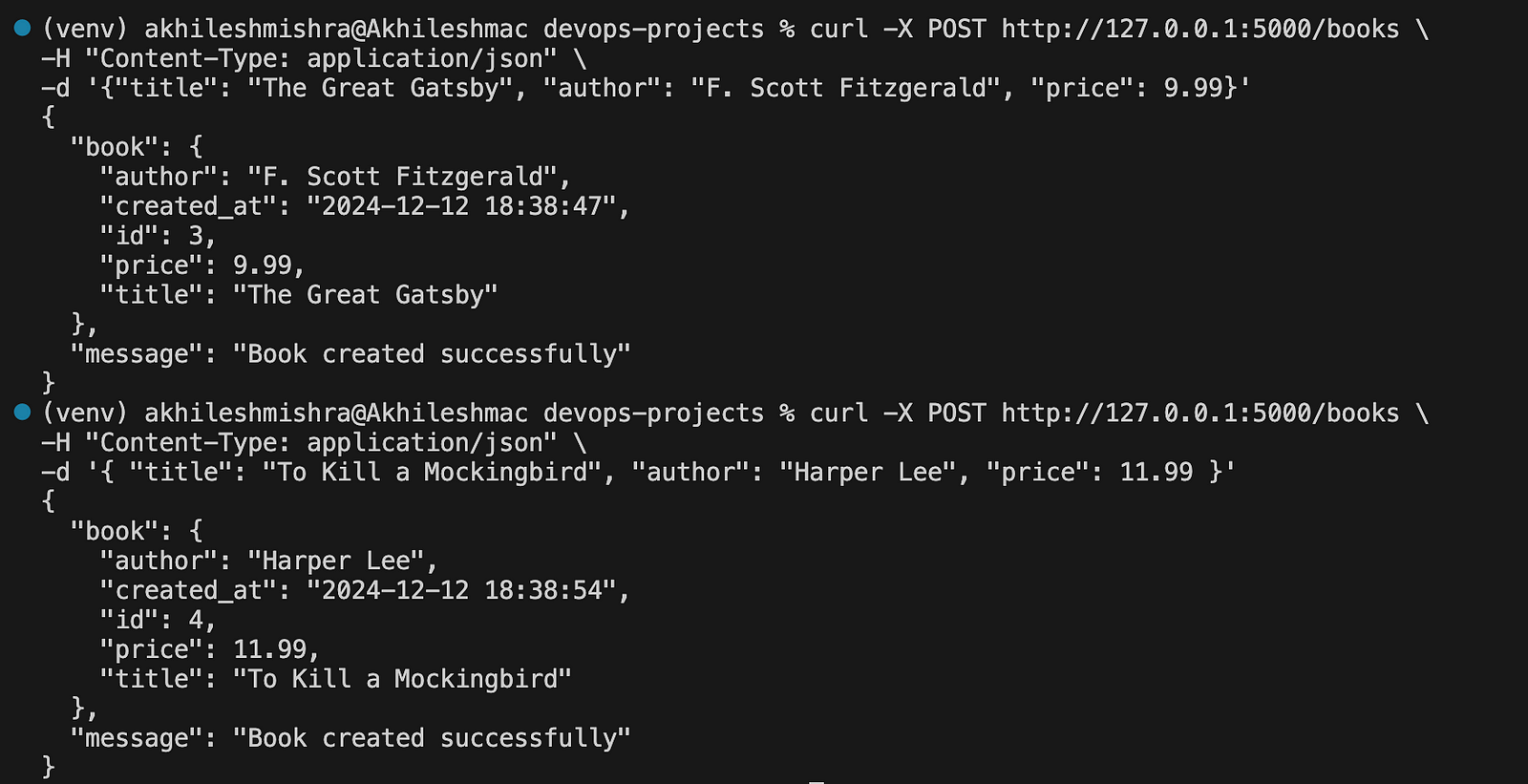Click the "author": "Harper Lee" response line

click(269, 561)
